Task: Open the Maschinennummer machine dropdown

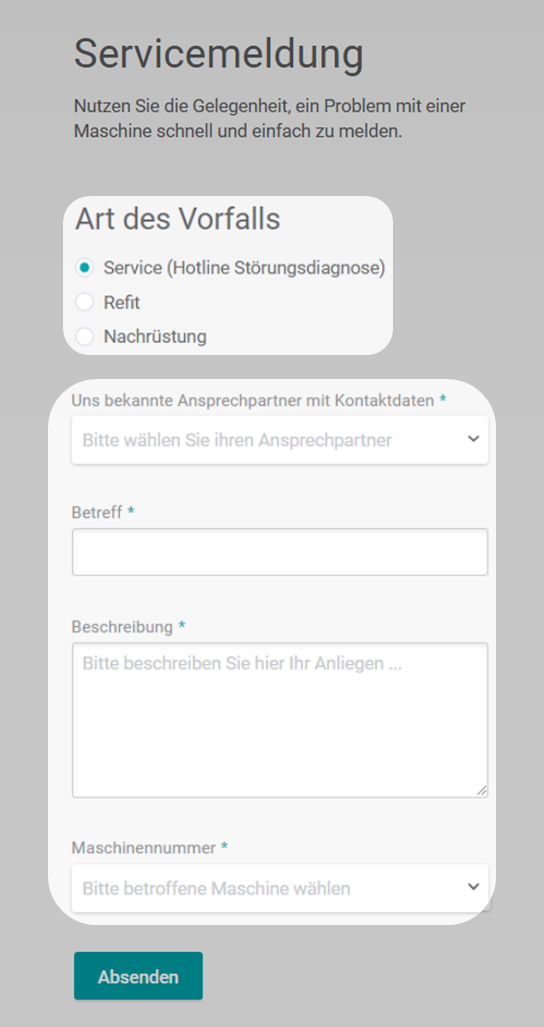Action: pos(280,888)
